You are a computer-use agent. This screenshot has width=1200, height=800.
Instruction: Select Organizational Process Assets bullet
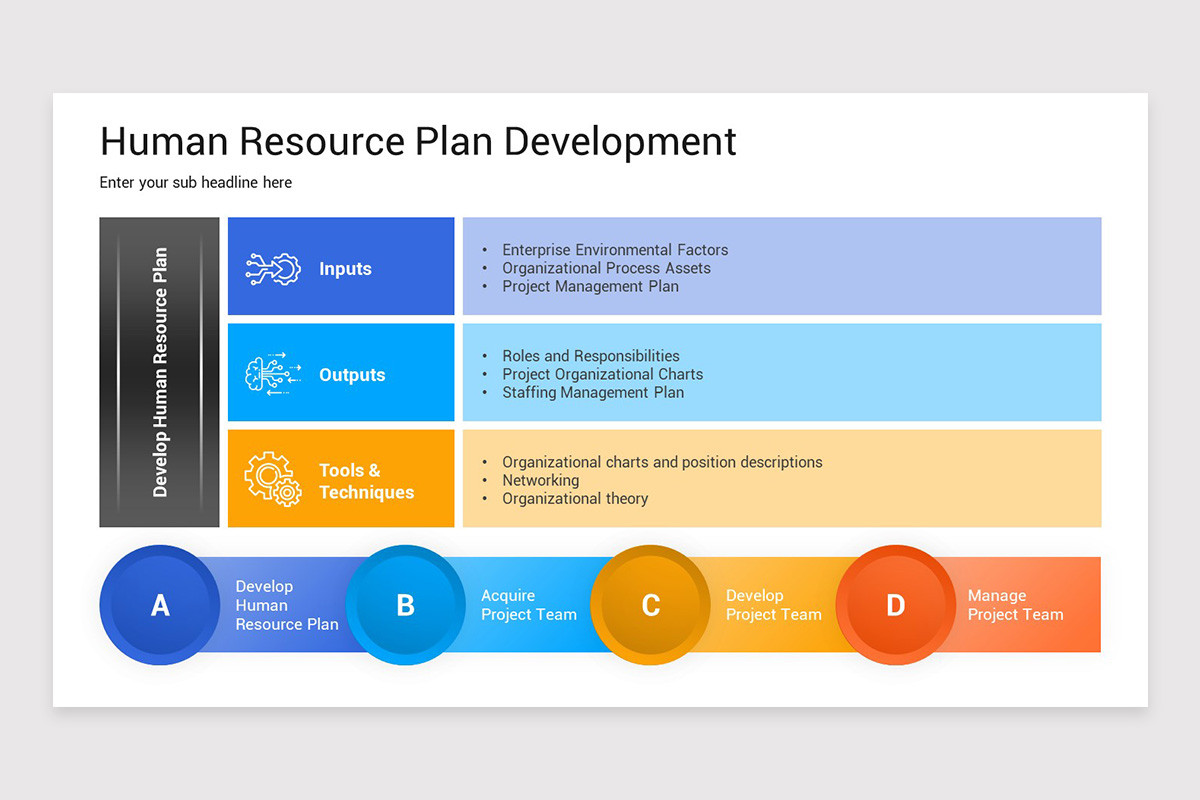(606, 268)
